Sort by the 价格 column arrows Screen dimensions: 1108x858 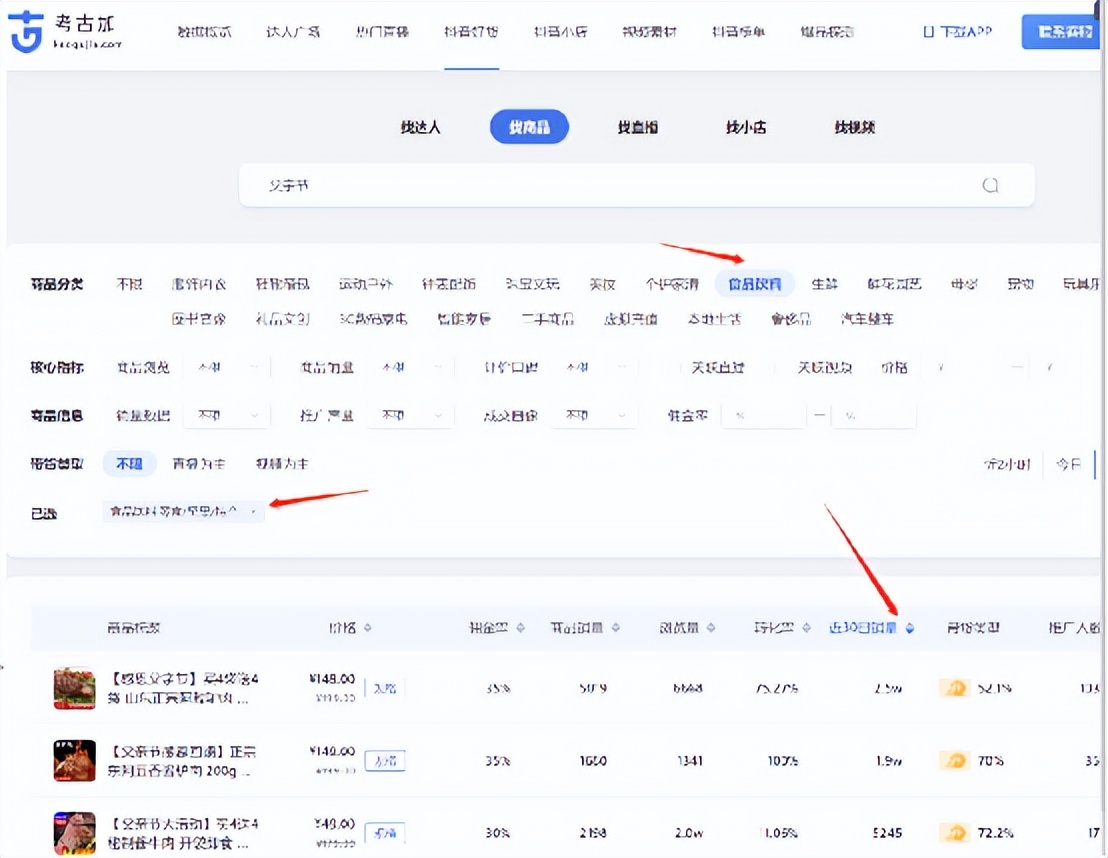tap(367, 628)
